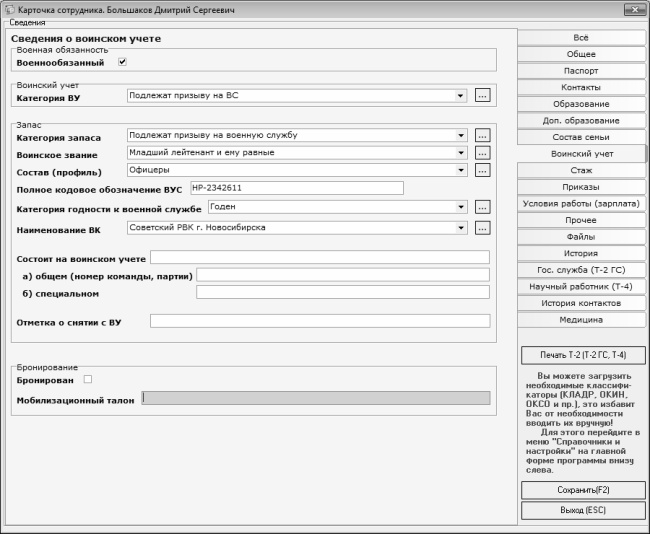Uncheck the Военнообязанный checkbox
This screenshot has height=534, width=650.
(122, 62)
